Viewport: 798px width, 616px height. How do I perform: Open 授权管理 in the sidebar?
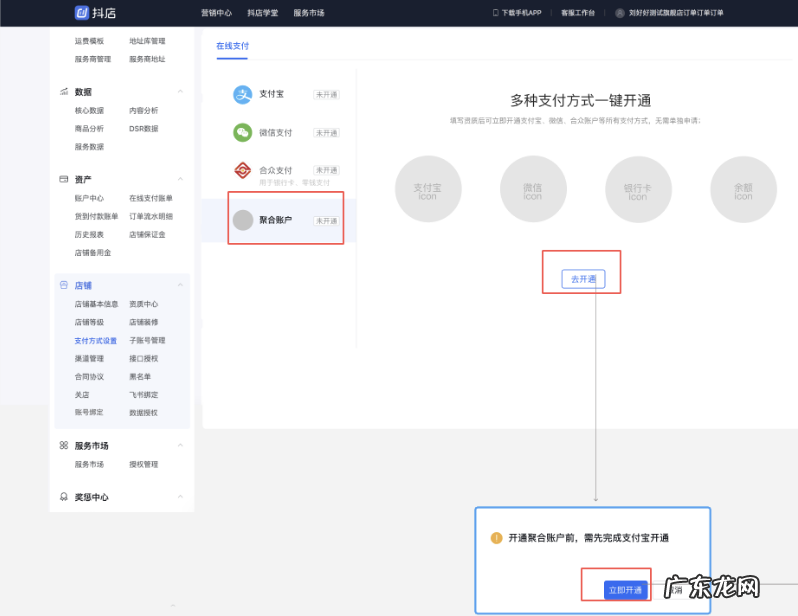tap(144, 464)
